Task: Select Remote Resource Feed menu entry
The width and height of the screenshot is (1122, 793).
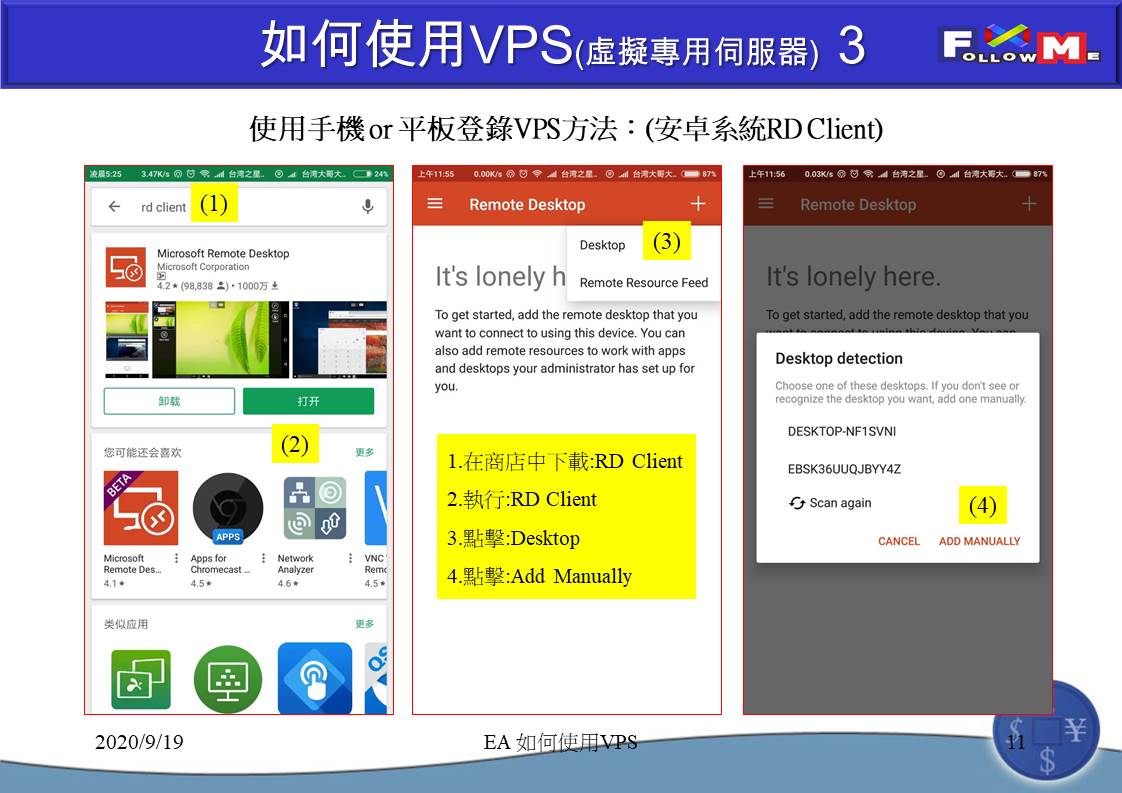Action: click(643, 283)
